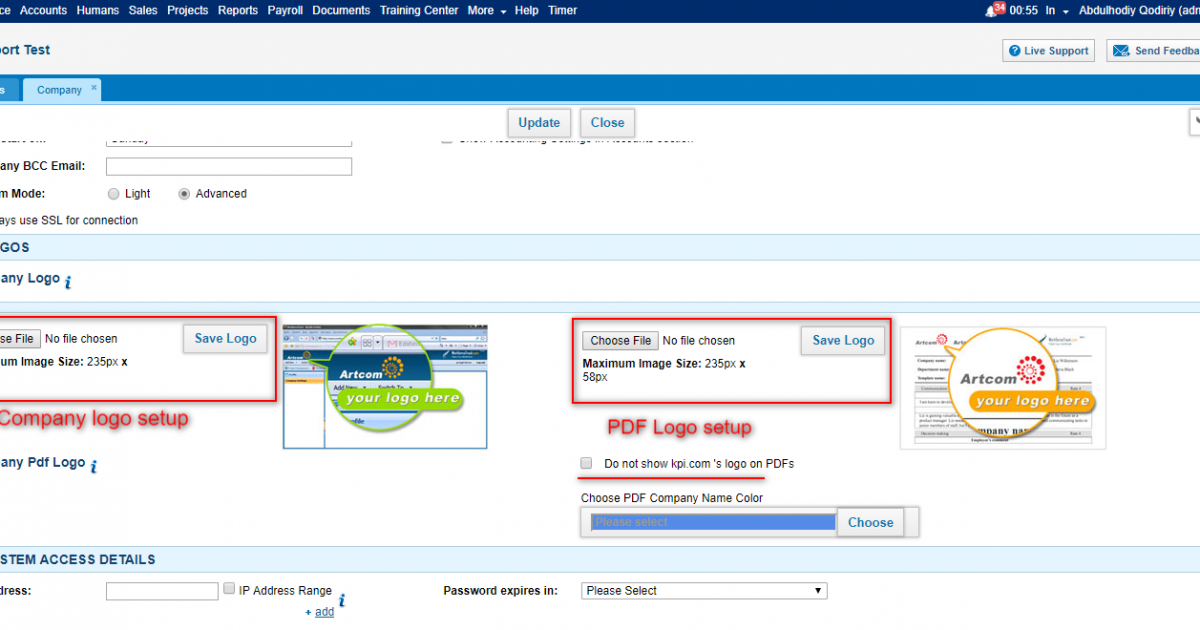The width and height of the screenshot is (1200, 630).
Task: Click Choose button for PDF name color
Action: [x=871, y=522]
